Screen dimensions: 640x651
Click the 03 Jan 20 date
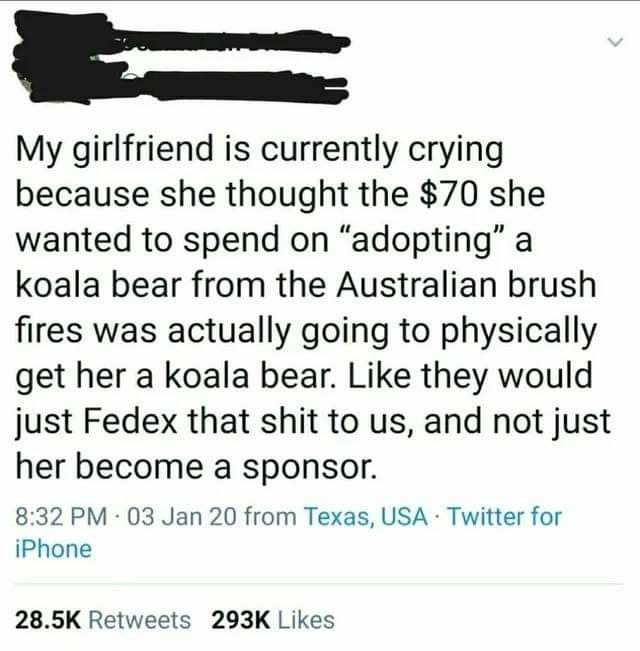(182, 517)
